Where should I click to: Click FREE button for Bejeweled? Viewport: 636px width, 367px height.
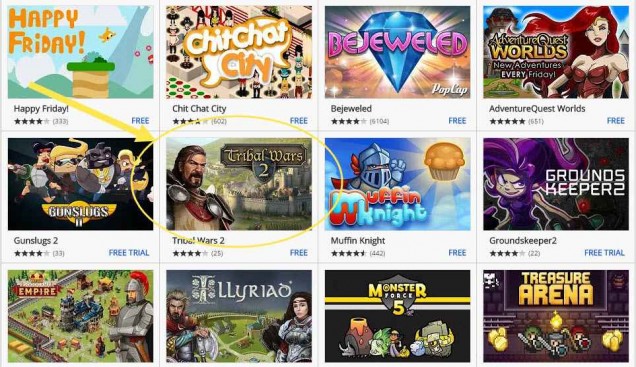click(457, 121)
